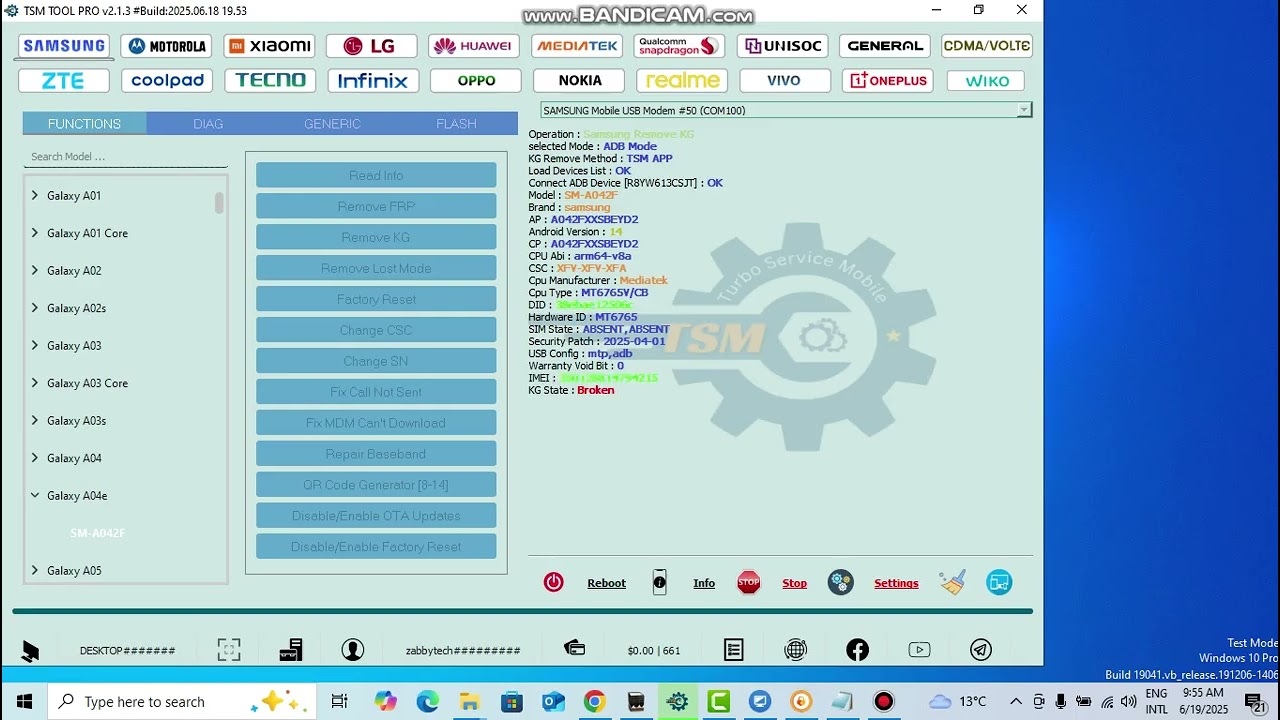Click the taskbar search box
The width and height of the screenshot is (1280, 720).
182,701
